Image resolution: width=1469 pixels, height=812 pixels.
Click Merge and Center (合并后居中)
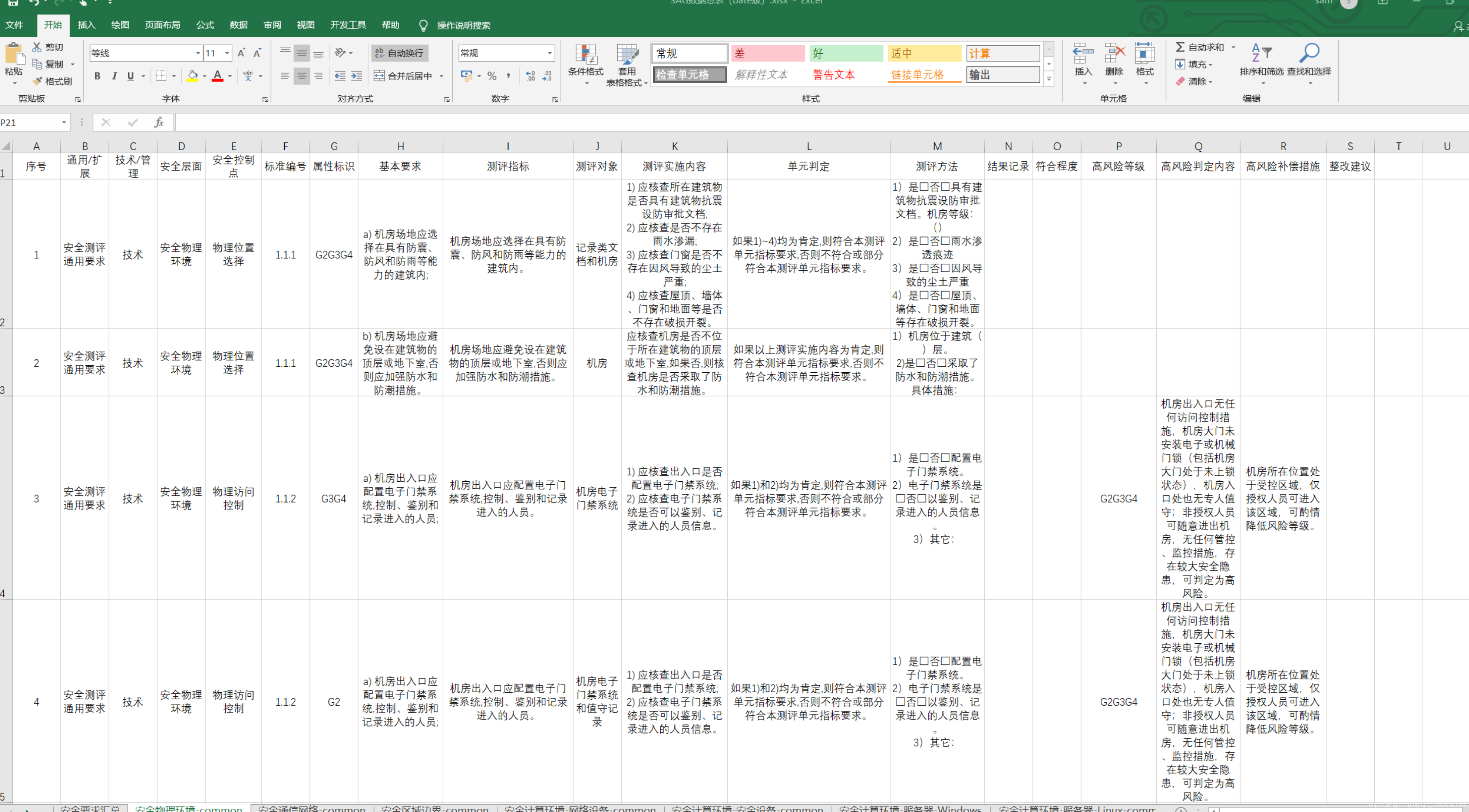[403, 76]
